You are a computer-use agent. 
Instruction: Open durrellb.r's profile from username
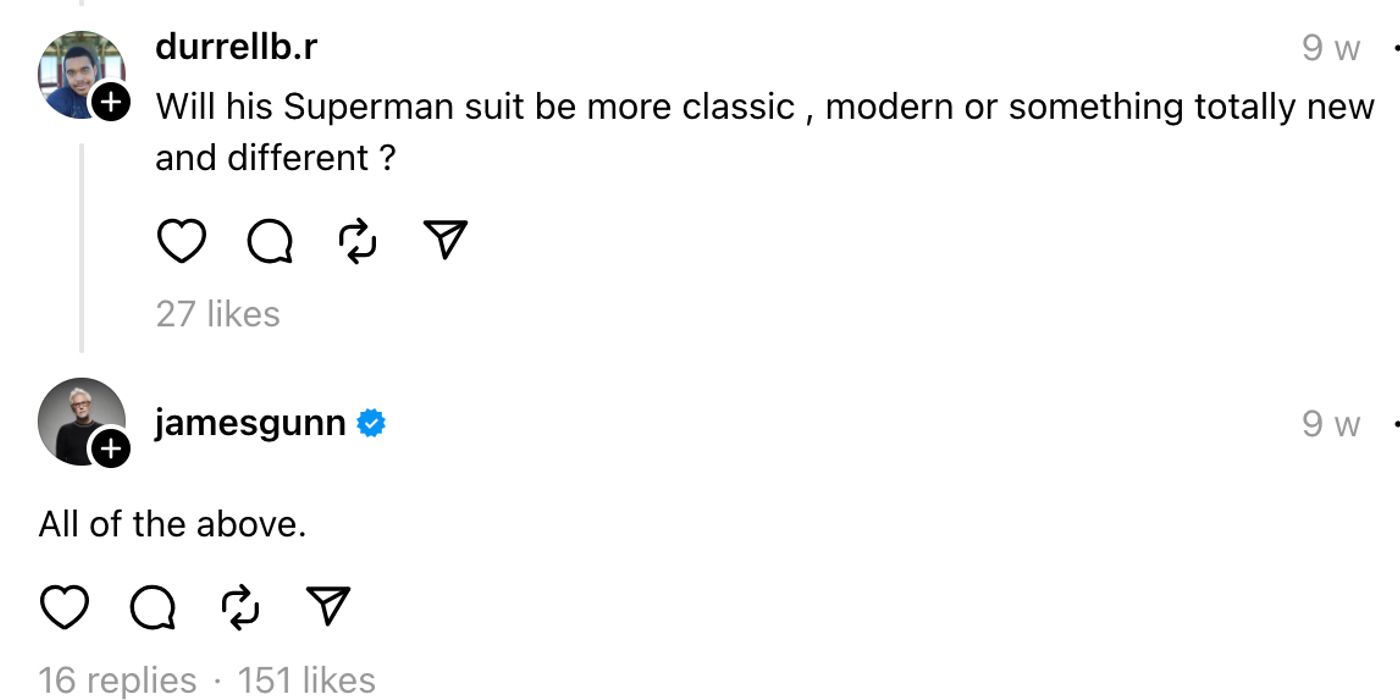[236, 47]
